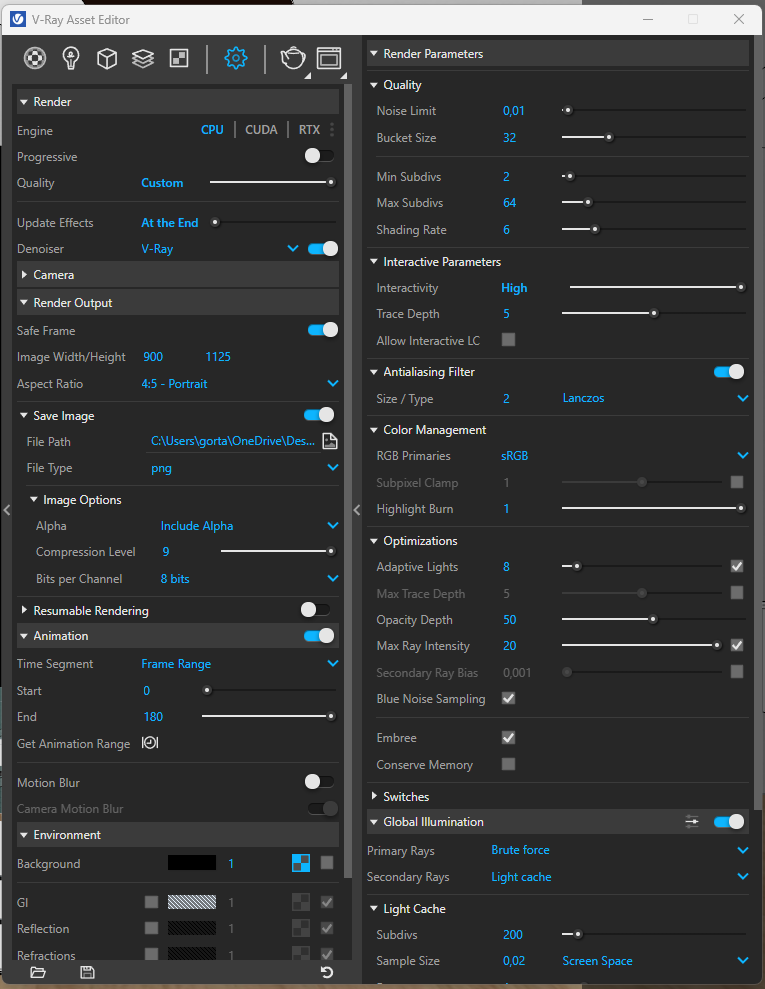Open the Geometry cube icon
This screenshot has width=765, height=989.
point(107,58)
